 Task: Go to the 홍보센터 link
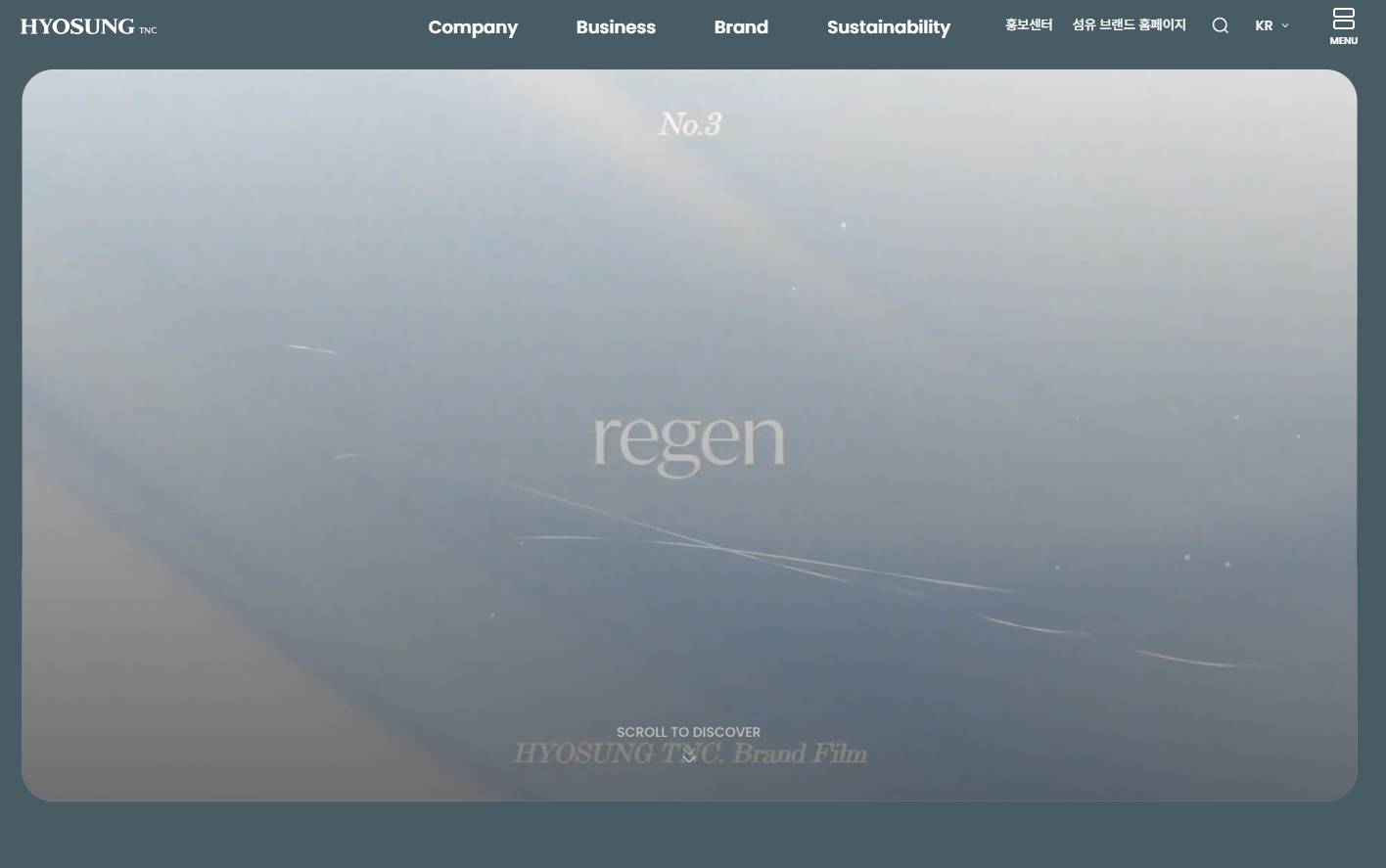(x=1029, y=24)
